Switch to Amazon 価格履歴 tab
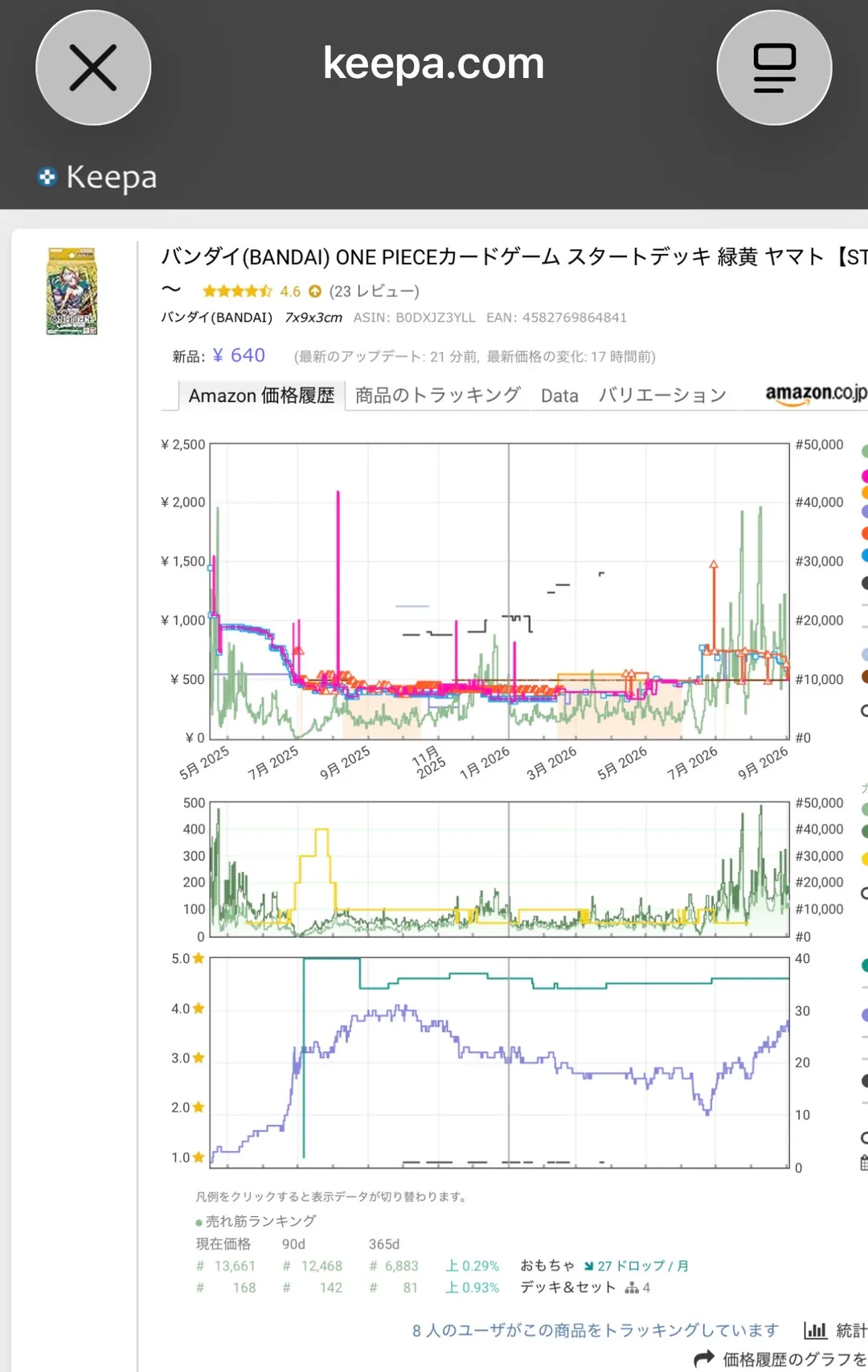 point(261,395)
